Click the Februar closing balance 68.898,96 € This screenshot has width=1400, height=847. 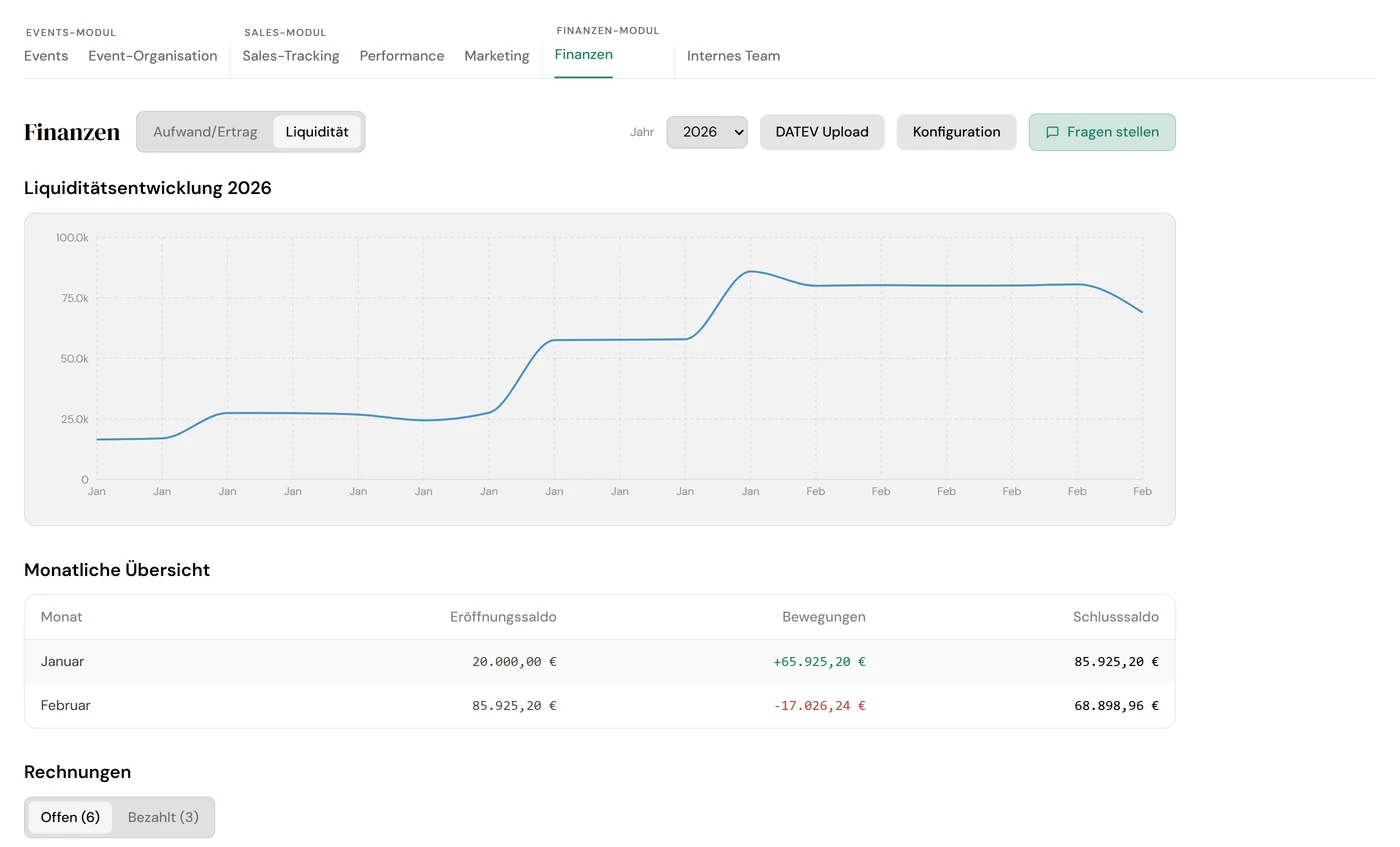point(1116,705)
